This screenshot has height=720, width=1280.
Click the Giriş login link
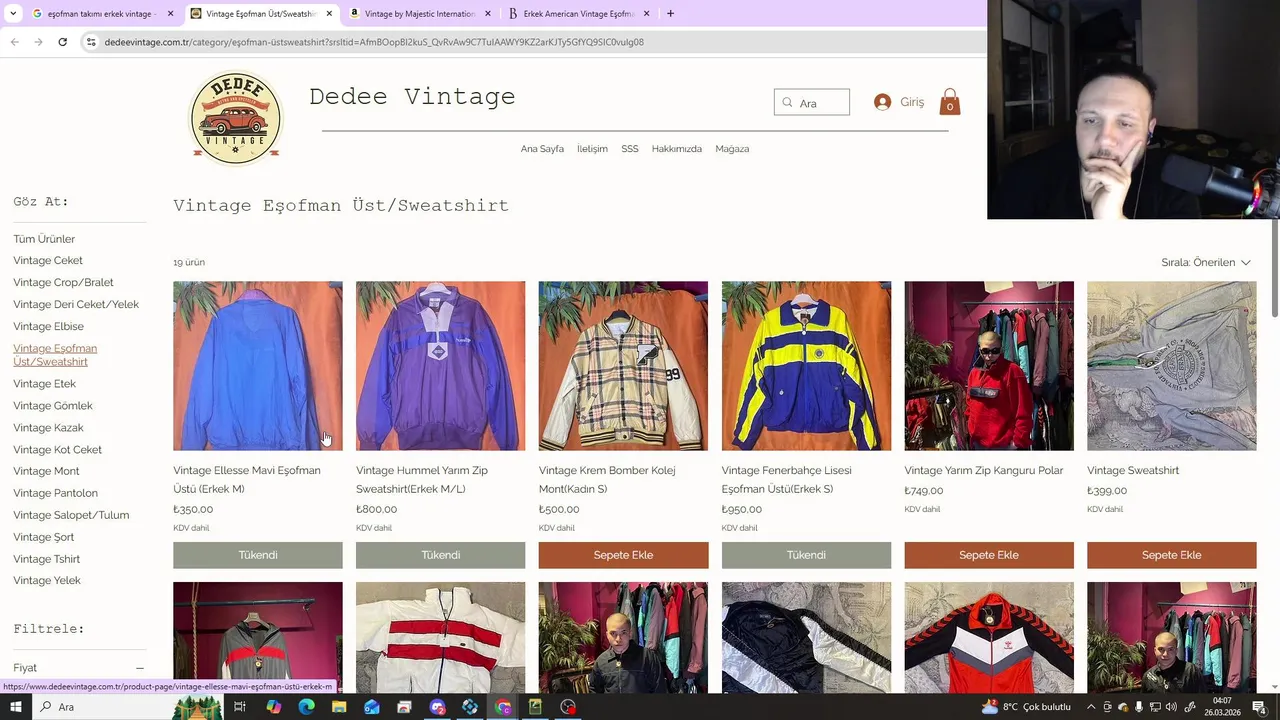(912, 102)
